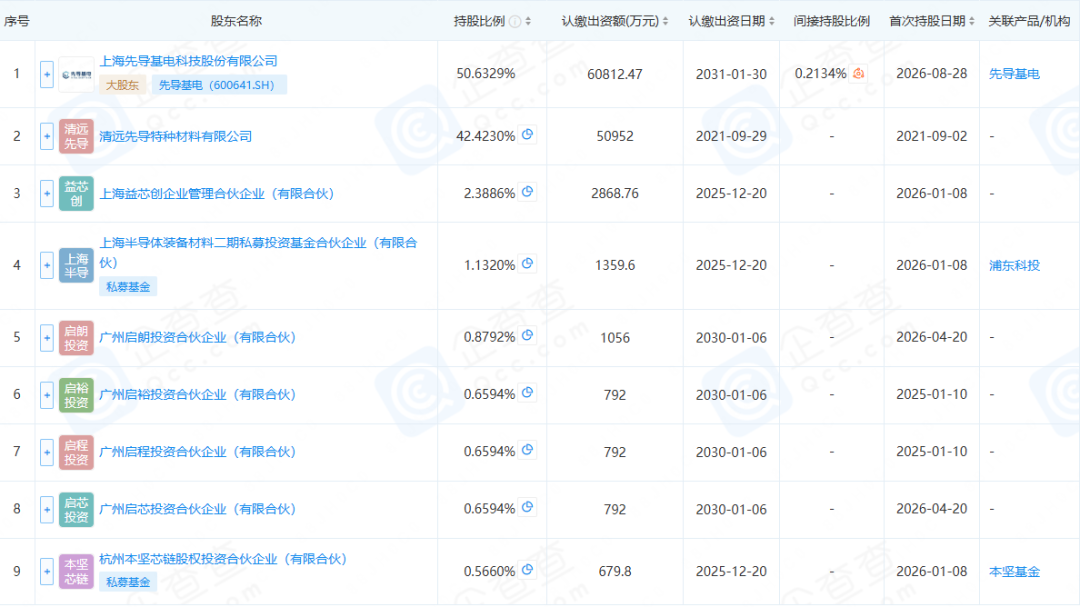Click the 2021-09-02 first holding date
1080x607 pixels.
[x=932, y=136]
